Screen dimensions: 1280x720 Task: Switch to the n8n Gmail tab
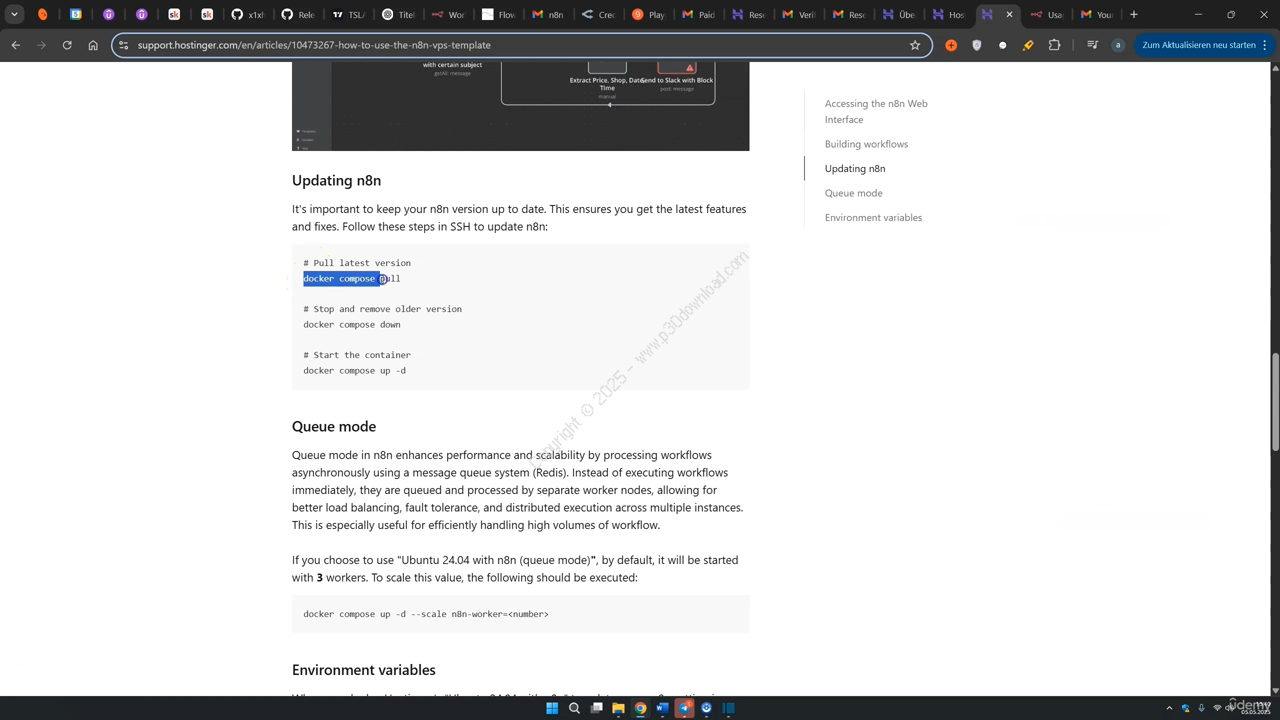click(x=547, y=14)
